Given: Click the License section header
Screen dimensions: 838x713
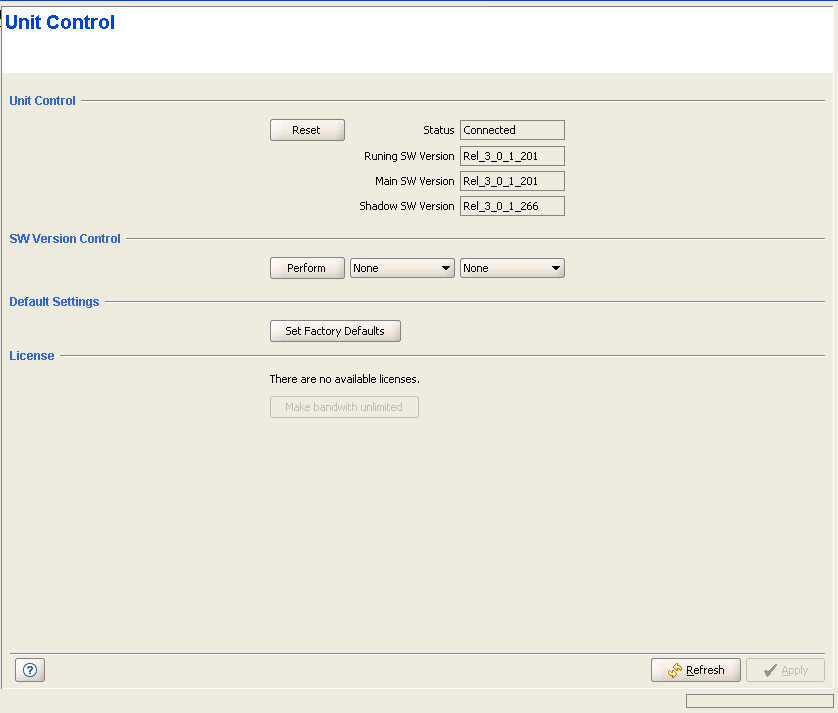Looking at the screenshot, I should (x=32, y=355).
